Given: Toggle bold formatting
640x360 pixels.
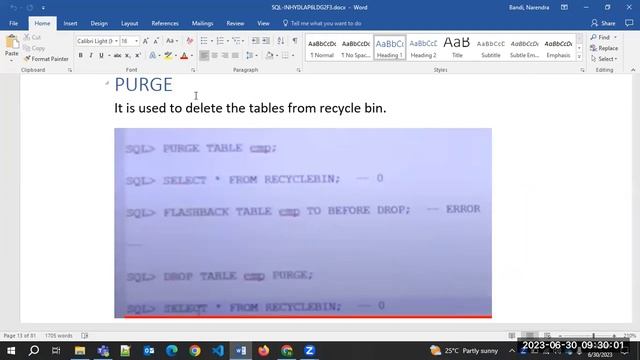Looking at the screenshot, I should click(x=80, y=55).
